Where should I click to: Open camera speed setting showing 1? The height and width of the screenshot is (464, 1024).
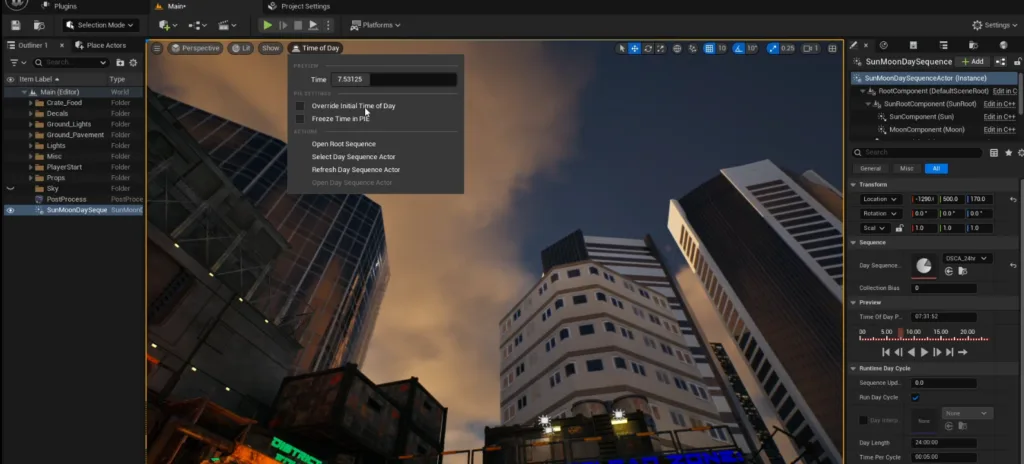click(810, 48)
